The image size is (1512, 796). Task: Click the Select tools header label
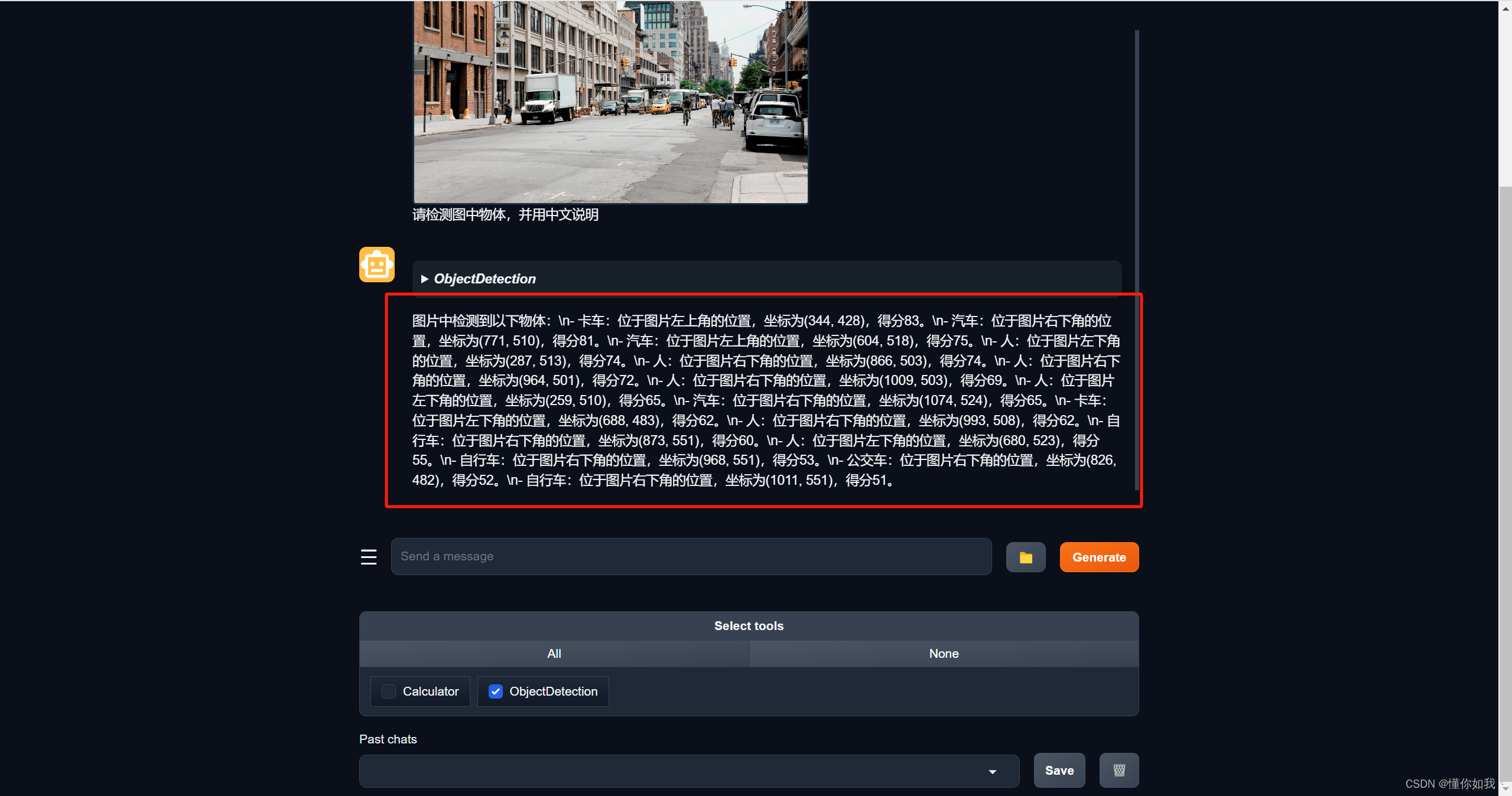[x=749, y=626]
